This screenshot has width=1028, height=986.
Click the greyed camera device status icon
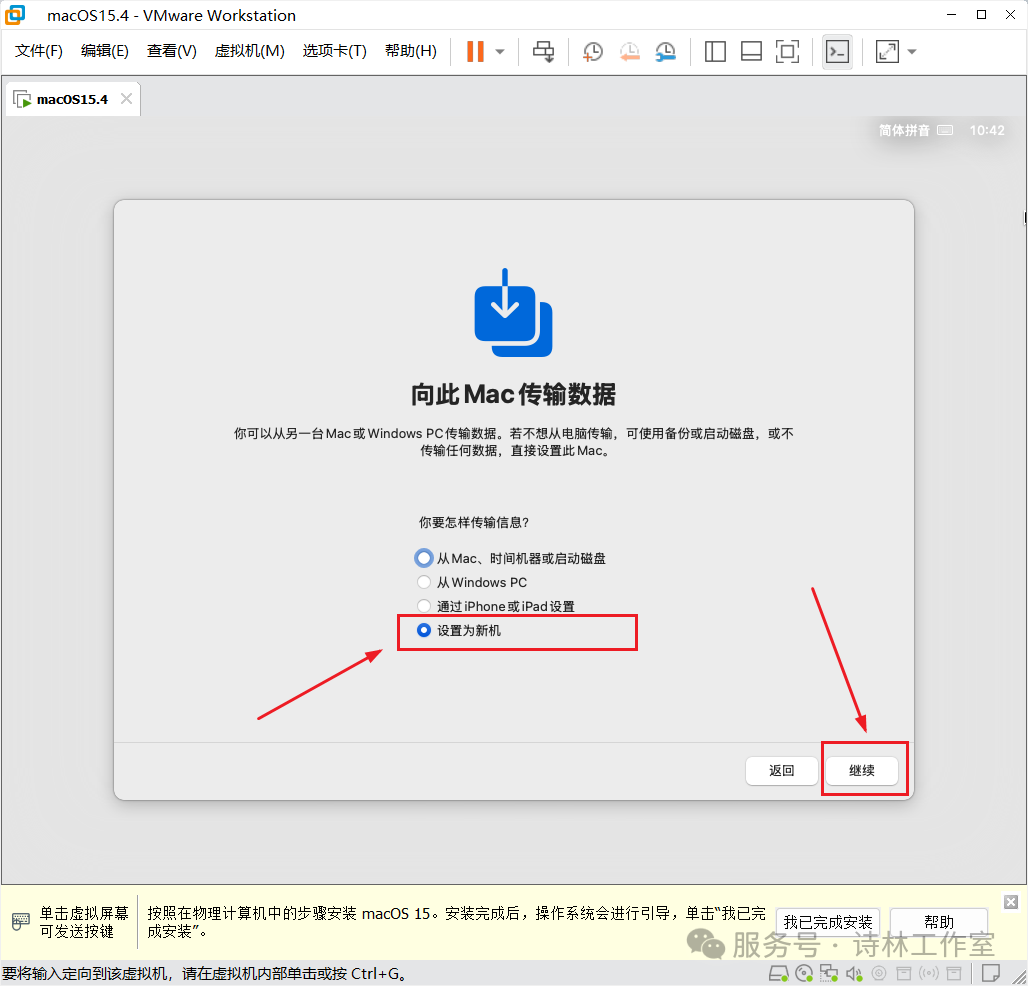coord(879,974)
